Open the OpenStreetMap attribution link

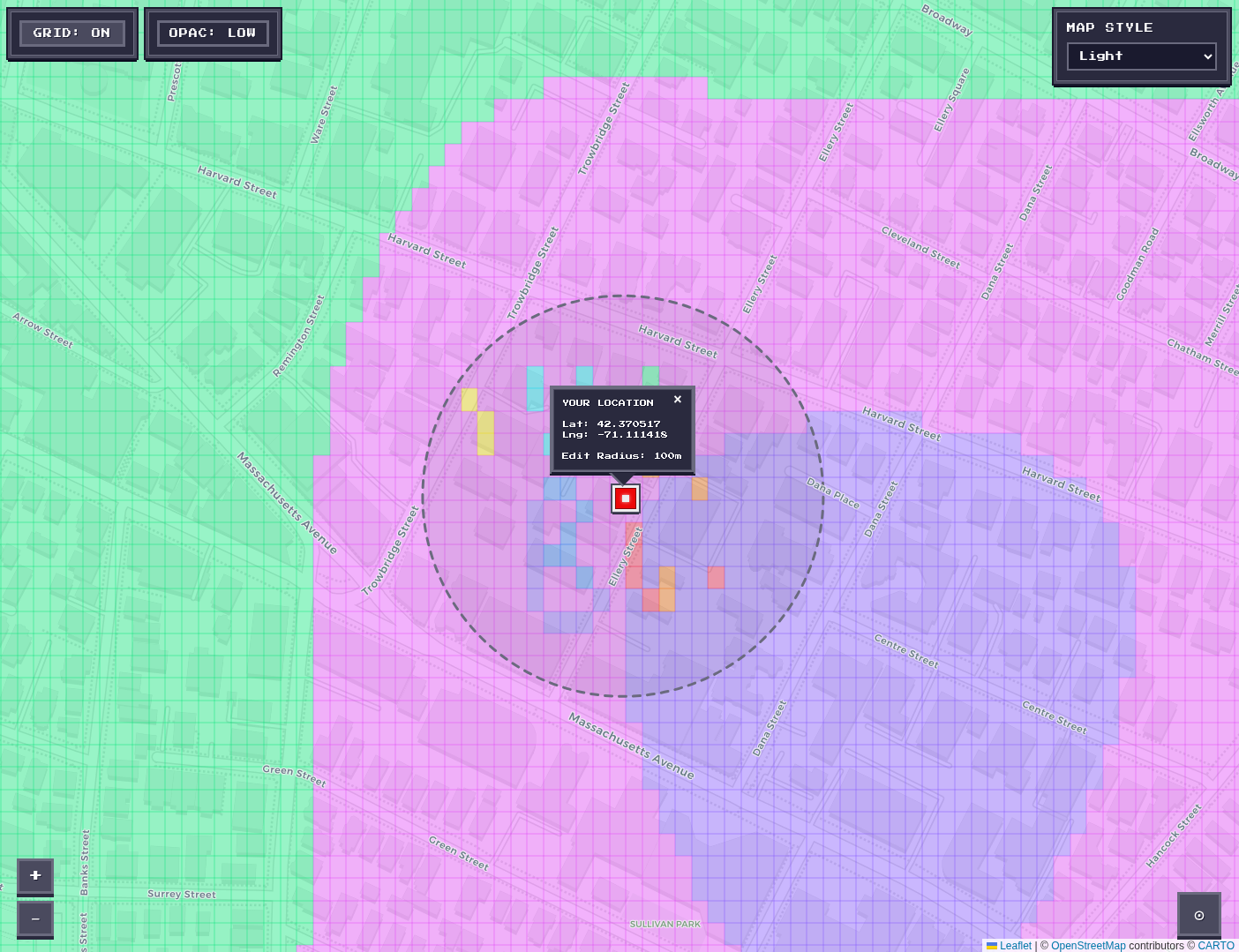click(x=1088, y=945)
